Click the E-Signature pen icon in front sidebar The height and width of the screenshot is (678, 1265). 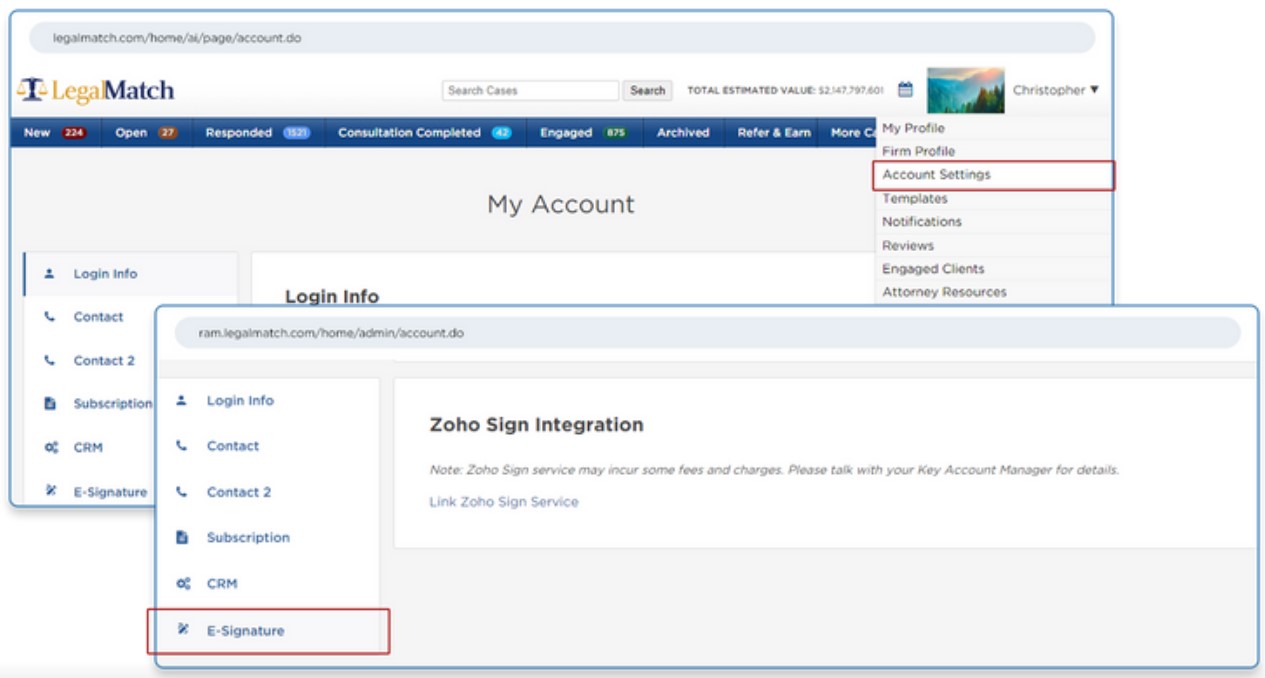tap(182, 630)
